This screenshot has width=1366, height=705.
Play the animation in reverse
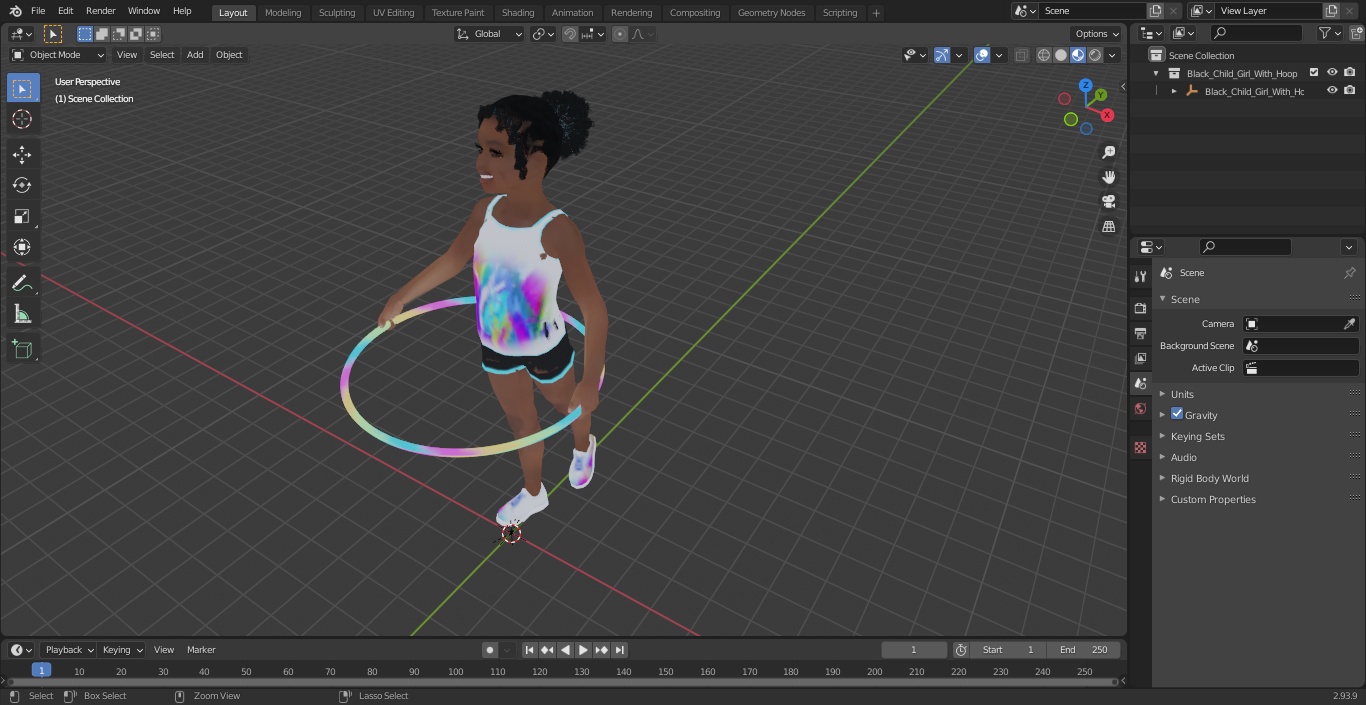pyautogui.click(x=565, y=650)
